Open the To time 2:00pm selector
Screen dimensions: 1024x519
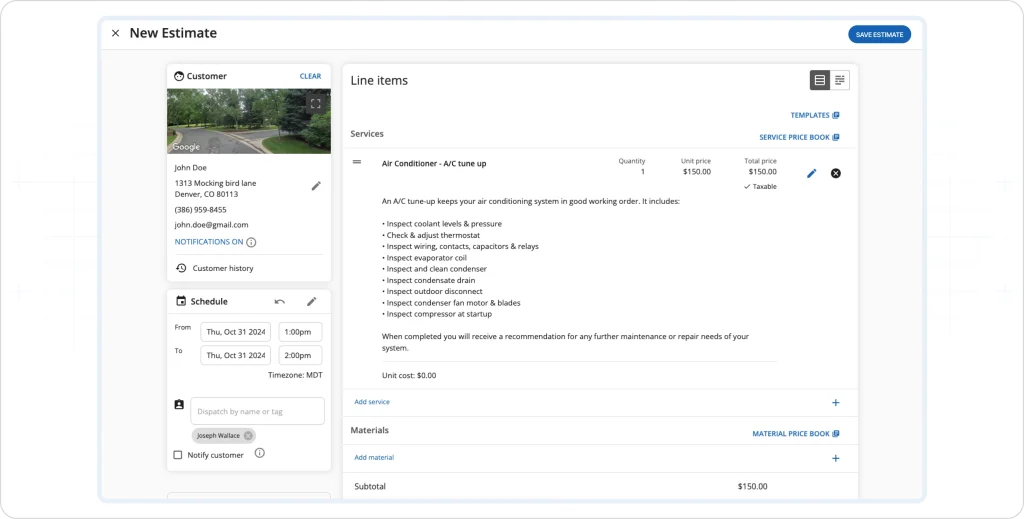click(300, 355)
